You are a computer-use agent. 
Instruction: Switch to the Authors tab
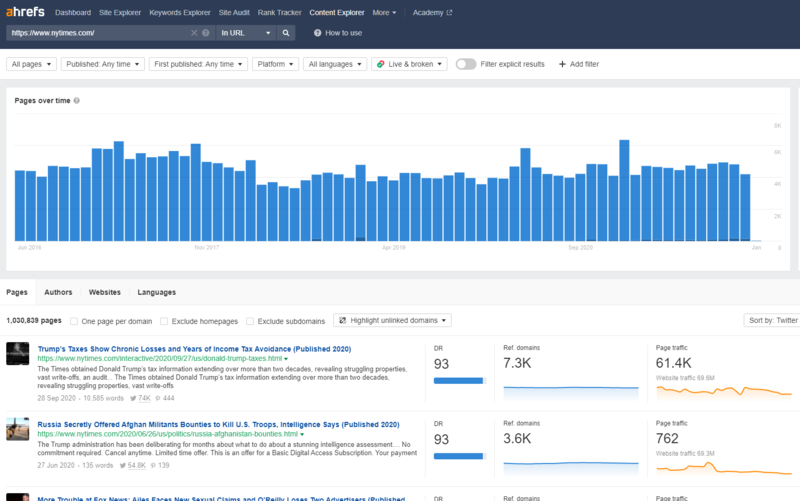(x=58, y=292)
